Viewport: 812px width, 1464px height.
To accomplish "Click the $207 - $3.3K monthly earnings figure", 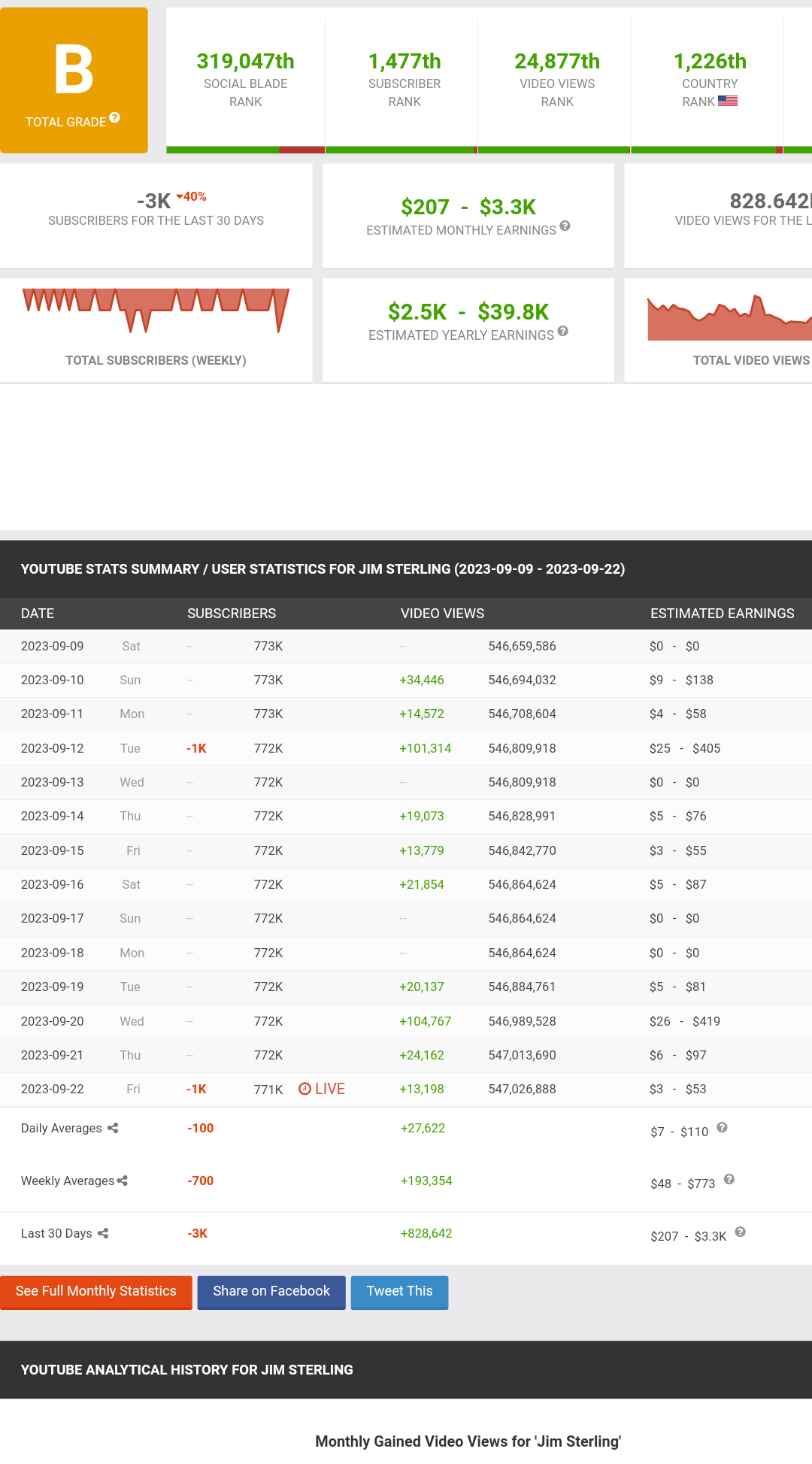I will 468,207.
